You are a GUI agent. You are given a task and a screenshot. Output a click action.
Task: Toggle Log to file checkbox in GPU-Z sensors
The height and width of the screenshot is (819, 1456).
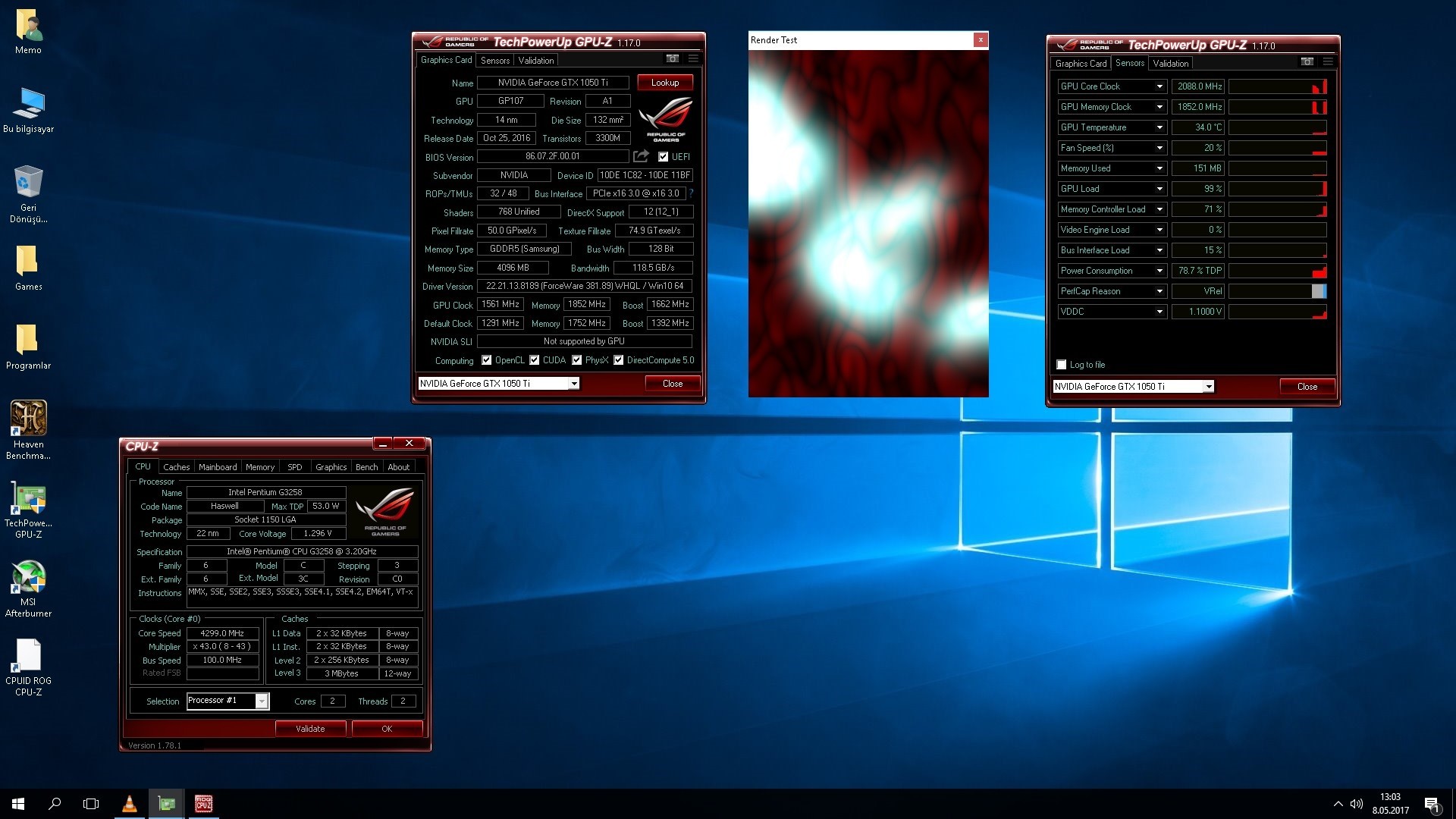pos(1061,364)
